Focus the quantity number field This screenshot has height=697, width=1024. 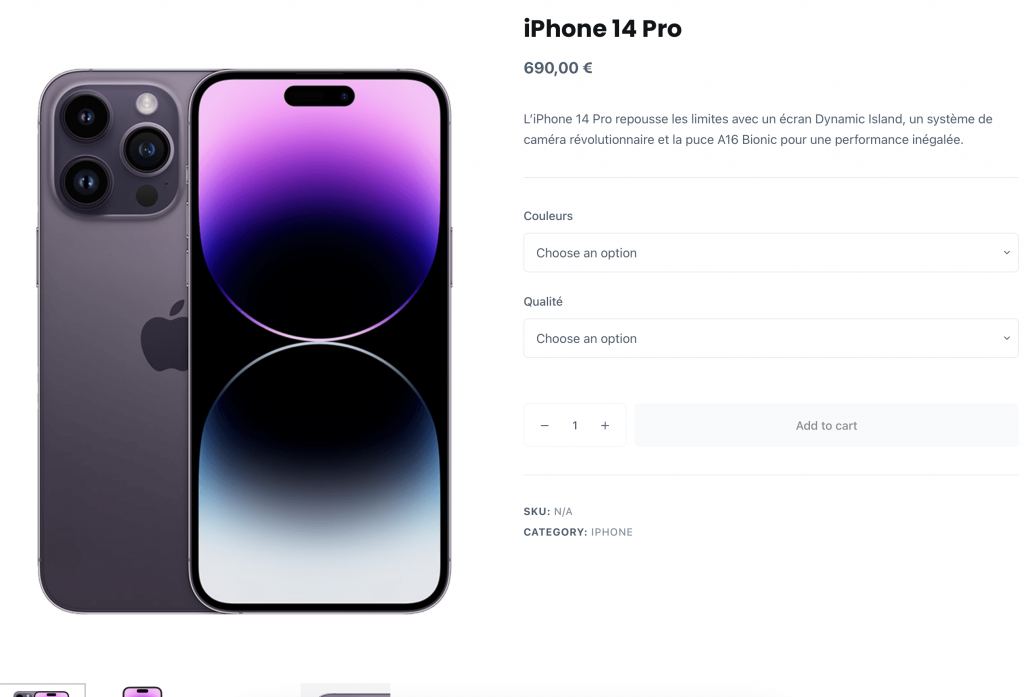click(x=575, y=425)
